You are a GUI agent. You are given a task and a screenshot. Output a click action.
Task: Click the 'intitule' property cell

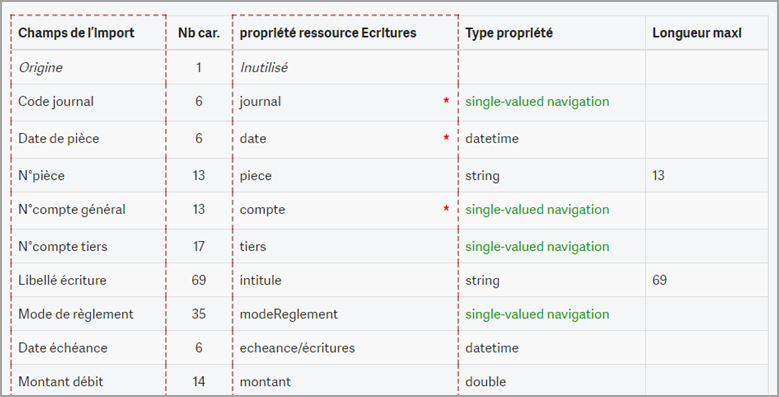260,280
